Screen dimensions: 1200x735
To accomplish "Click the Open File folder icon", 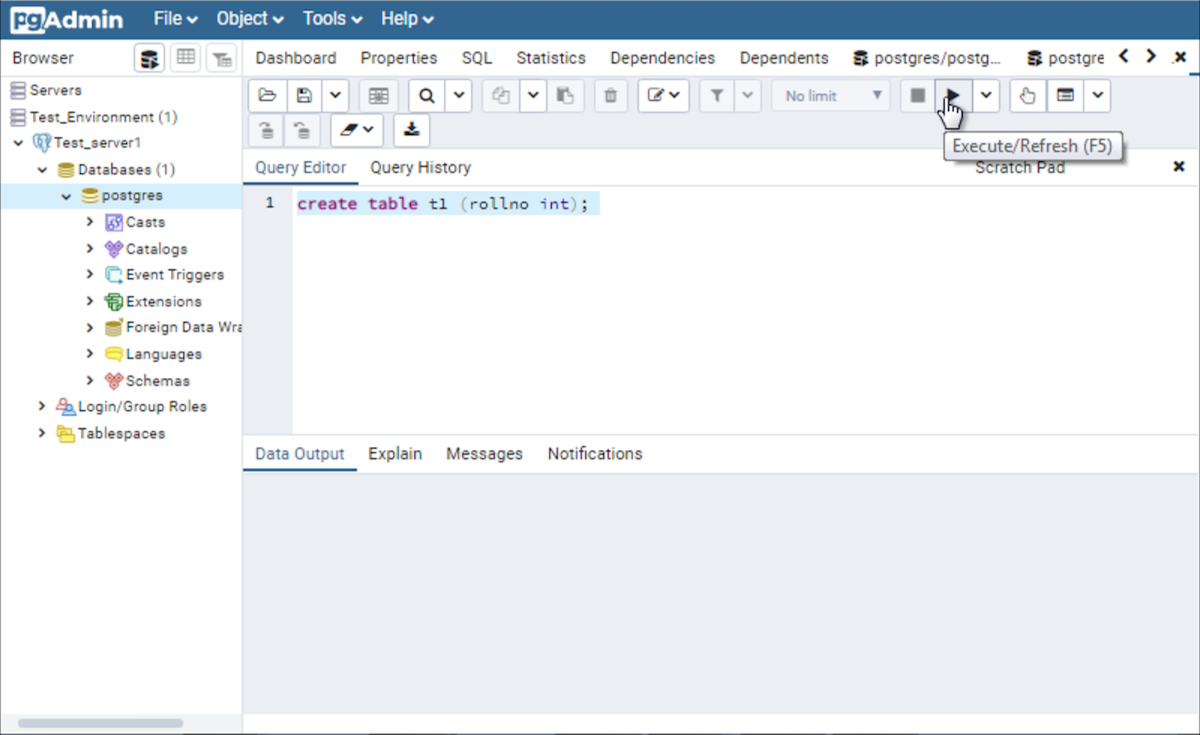I will tap(267, 96).
